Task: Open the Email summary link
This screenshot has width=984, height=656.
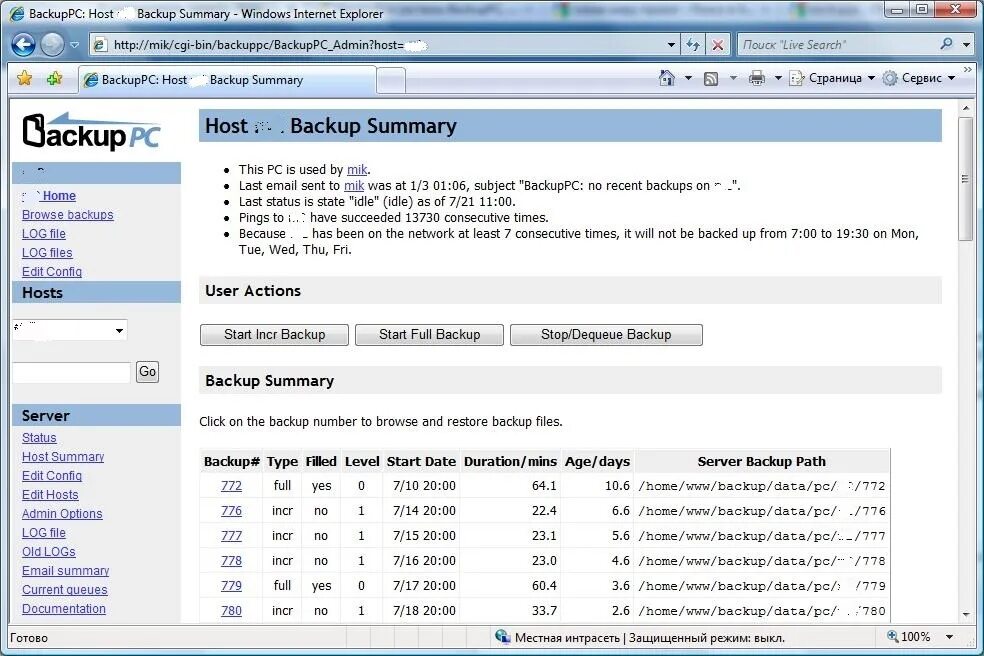Action: click(65, 571)
